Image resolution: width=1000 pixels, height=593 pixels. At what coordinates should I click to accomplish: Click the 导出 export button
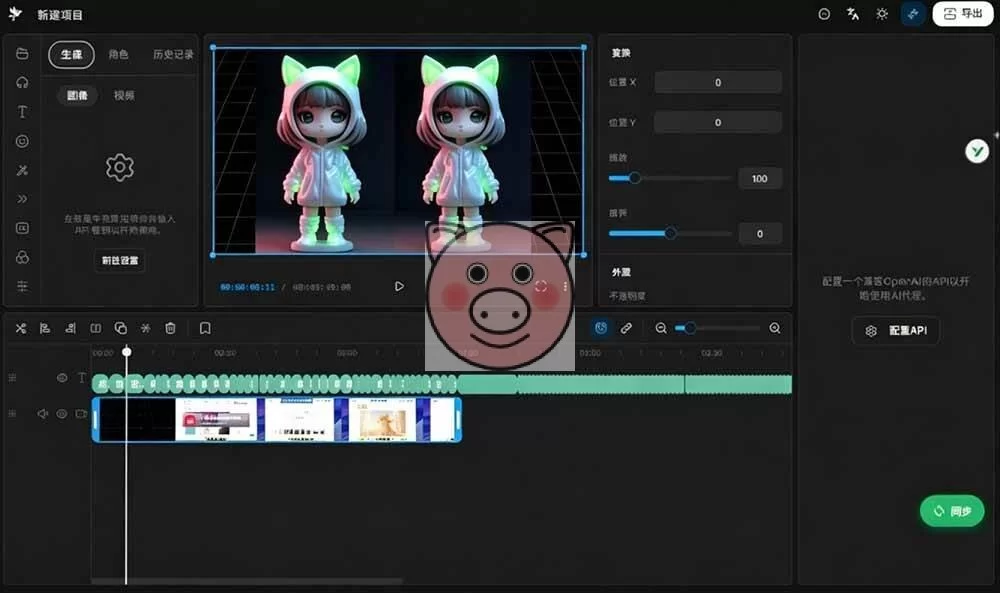pyautogui.click(x=962, y=14)
